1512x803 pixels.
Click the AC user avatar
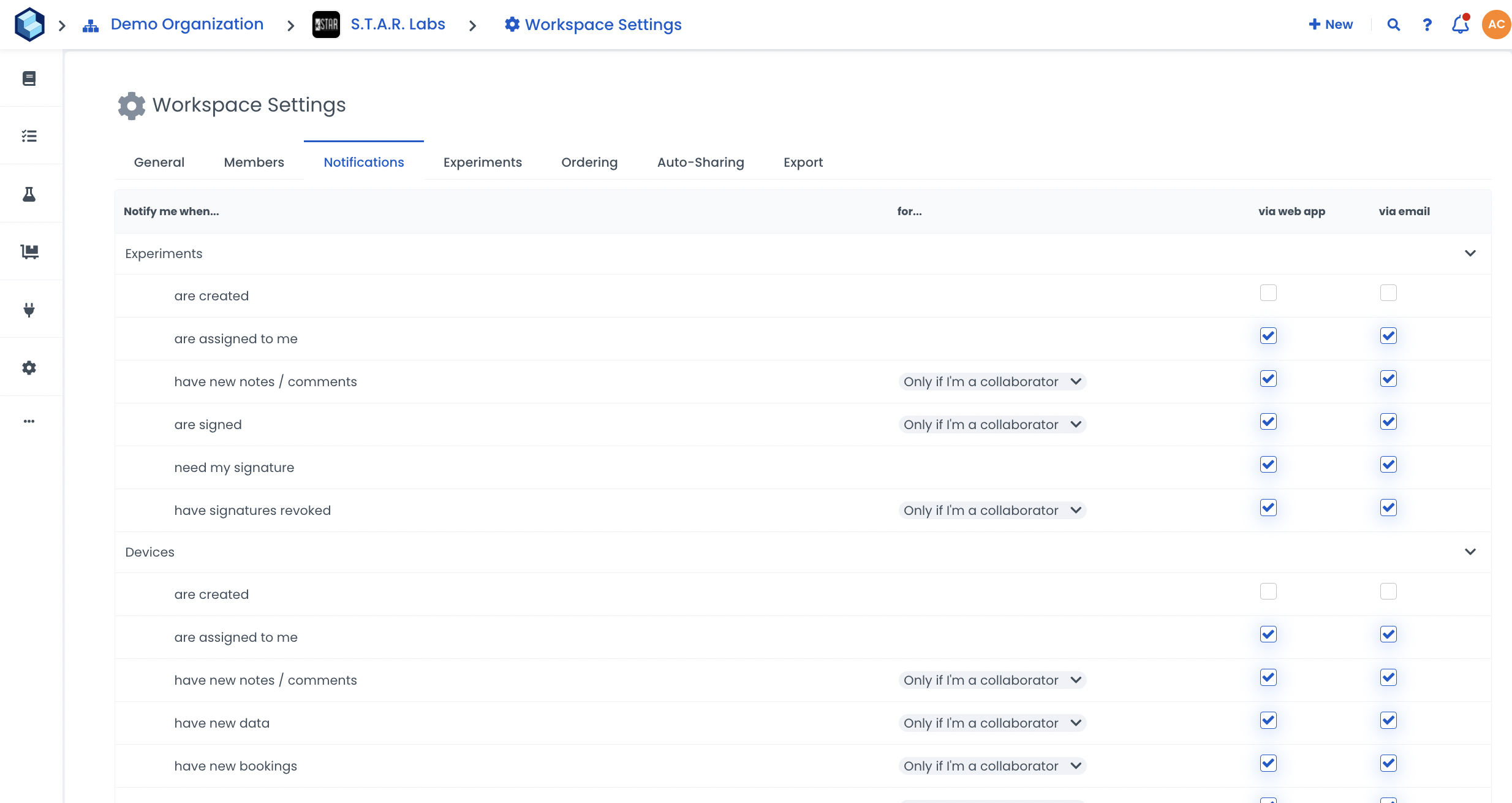coord(1495,25)
